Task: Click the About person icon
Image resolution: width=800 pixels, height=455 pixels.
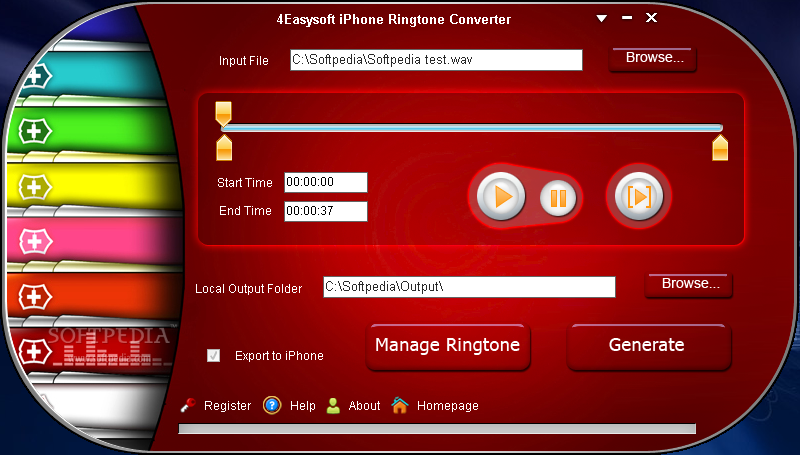Action: tap(333, 406)
